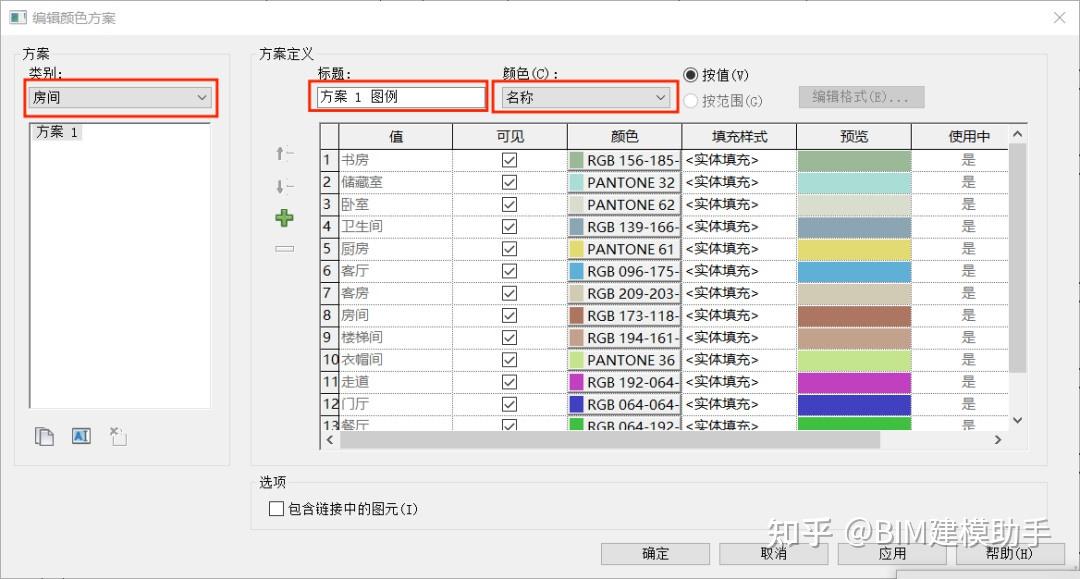
Task: Apply changes with the 应用 button
Action: pyautogui.click(x=891, y=553)
